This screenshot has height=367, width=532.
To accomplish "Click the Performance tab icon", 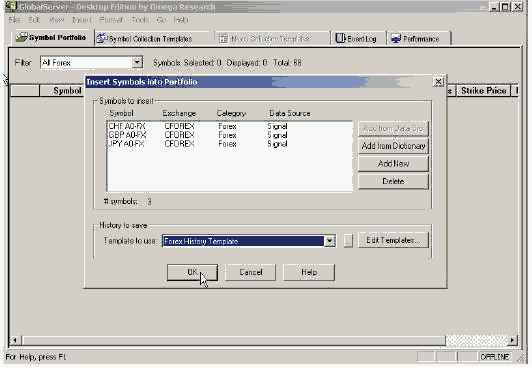I will pyautogui.click(x=396, y=39).
